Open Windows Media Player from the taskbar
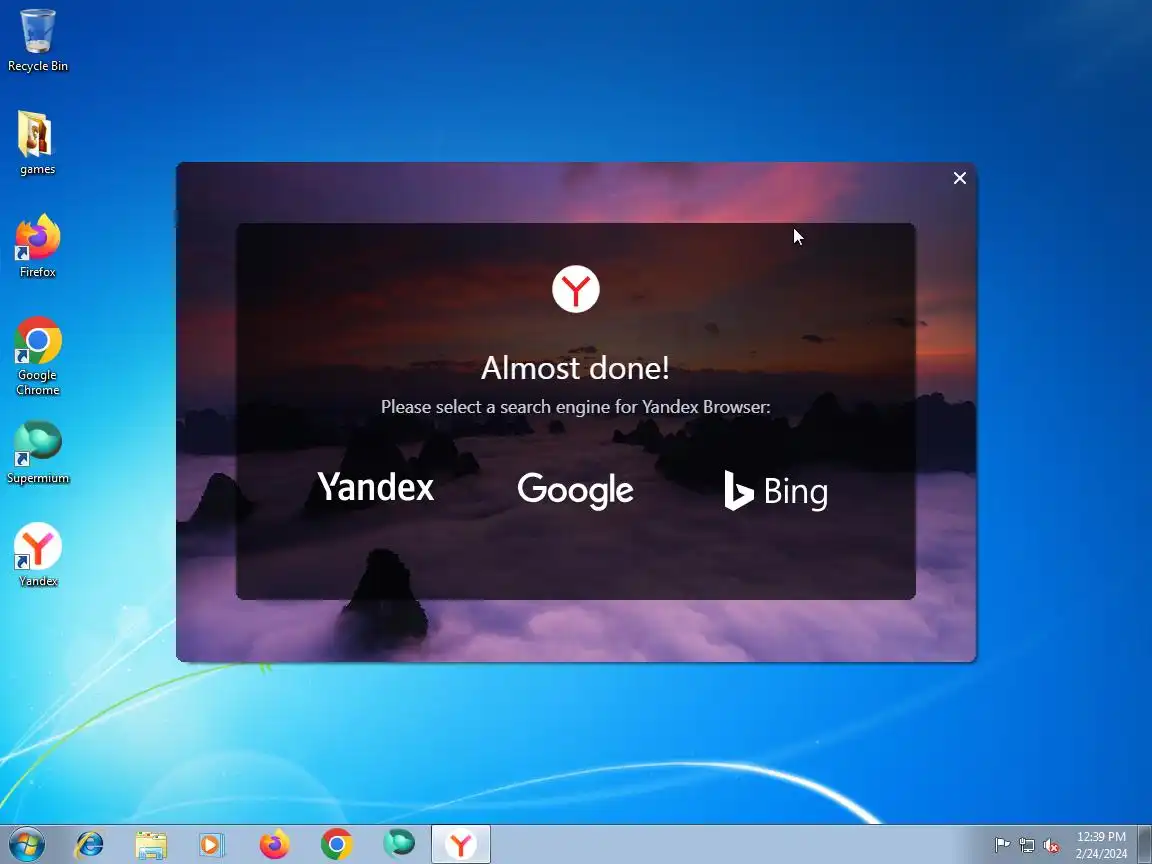The height and width of the screenshot is (864, 1152). [212, 845]
